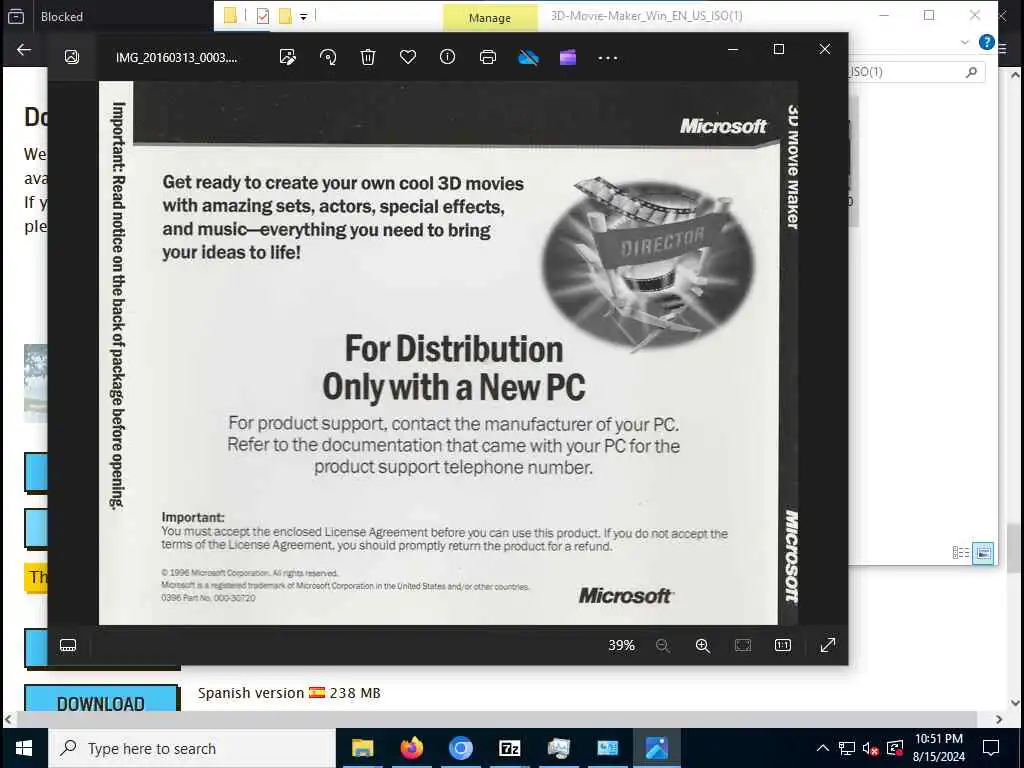The width and height of the screenshot is (1024, 768).
Task: Open the notification center icon
Action: tap(991, 748)
